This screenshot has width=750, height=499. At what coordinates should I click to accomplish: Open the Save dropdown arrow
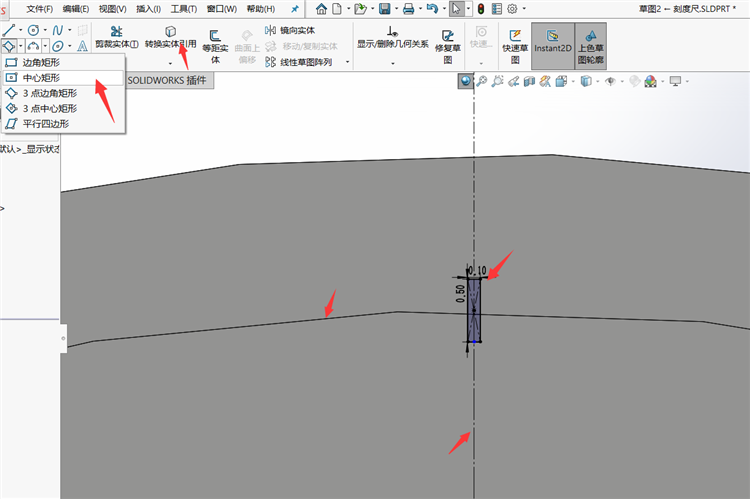(396, 9)
